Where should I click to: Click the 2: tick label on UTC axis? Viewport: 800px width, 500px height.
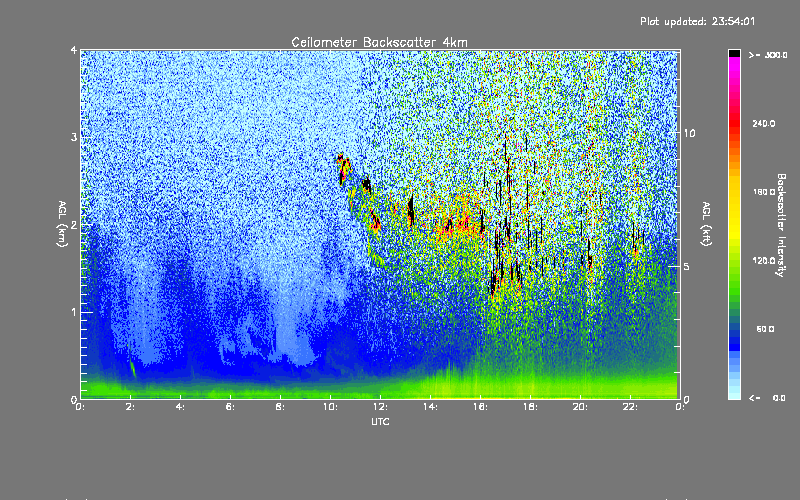pos(131,407)
